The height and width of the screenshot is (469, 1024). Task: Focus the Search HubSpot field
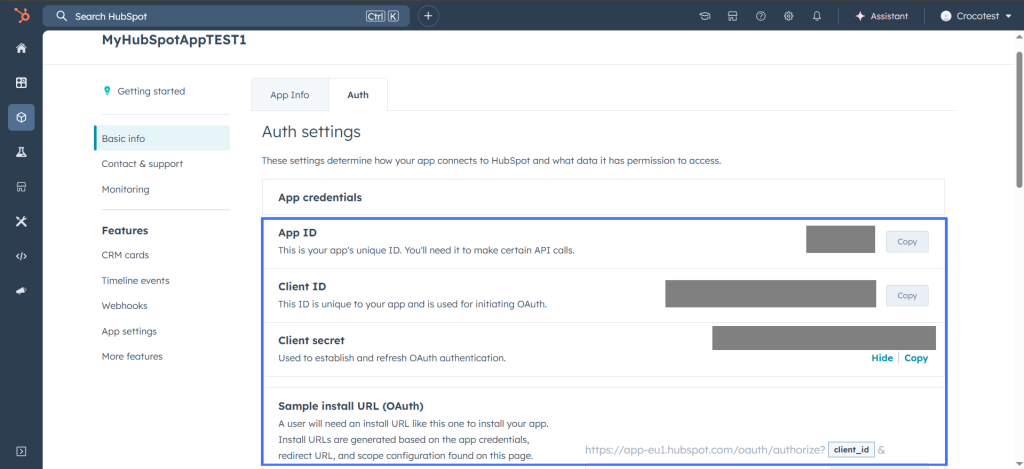(x=226, y=16)
